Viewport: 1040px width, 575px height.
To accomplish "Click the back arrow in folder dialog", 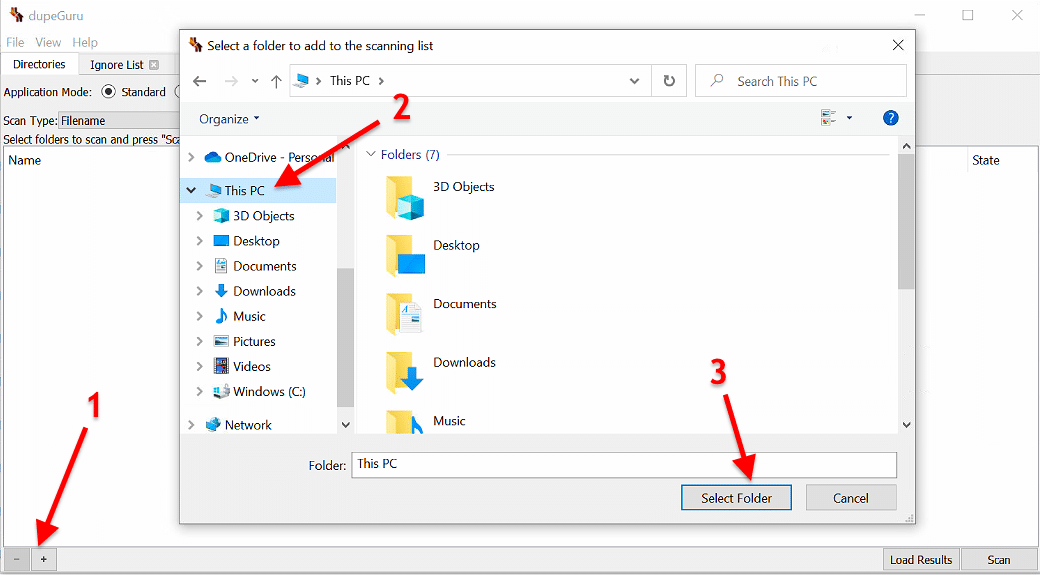I will click(x=200, y=81).
